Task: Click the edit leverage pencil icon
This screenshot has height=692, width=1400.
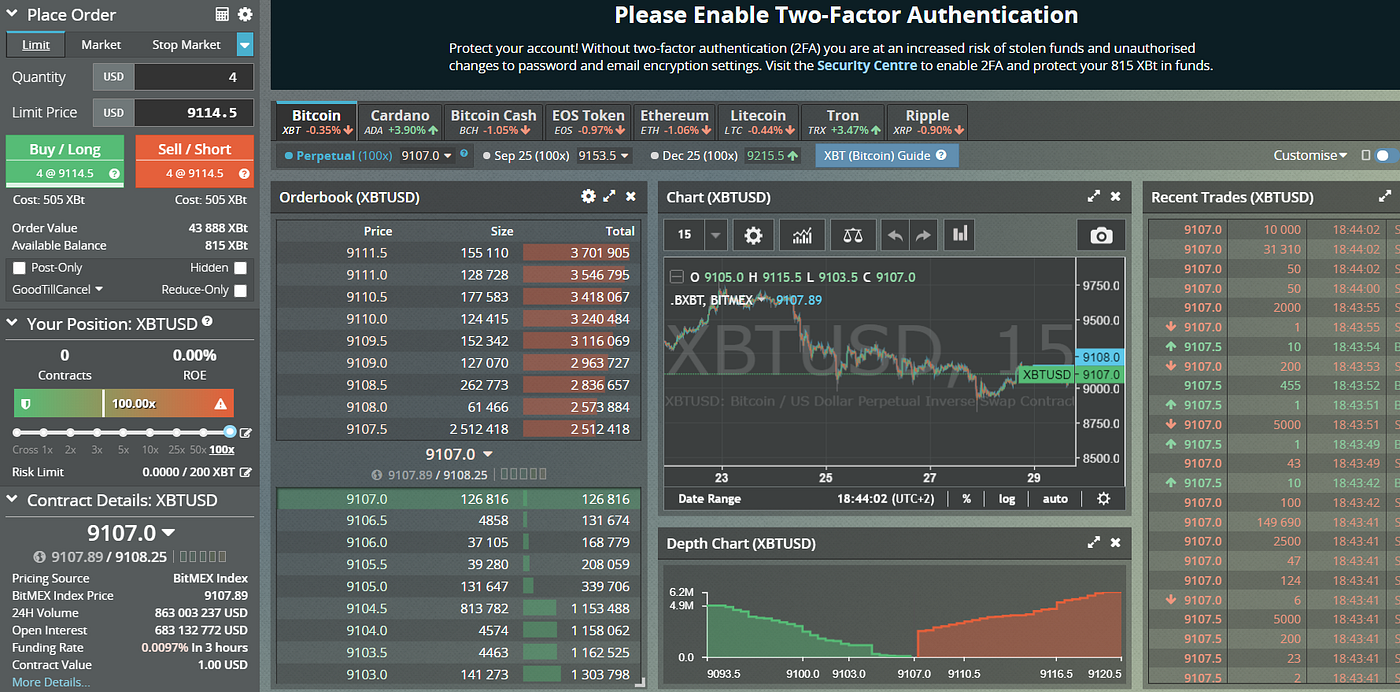Action: (246, 433)
